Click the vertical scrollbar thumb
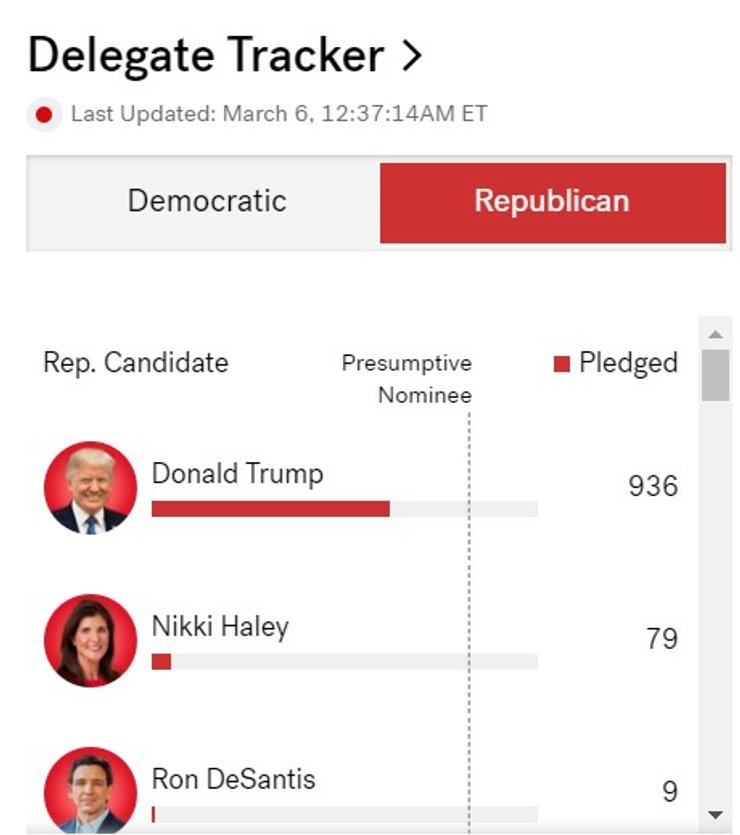 [715, 375]
